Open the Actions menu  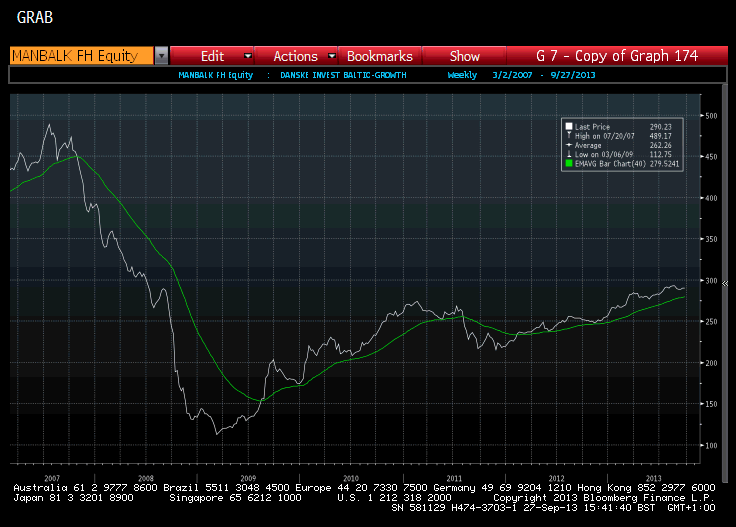(x=295, y=56)
